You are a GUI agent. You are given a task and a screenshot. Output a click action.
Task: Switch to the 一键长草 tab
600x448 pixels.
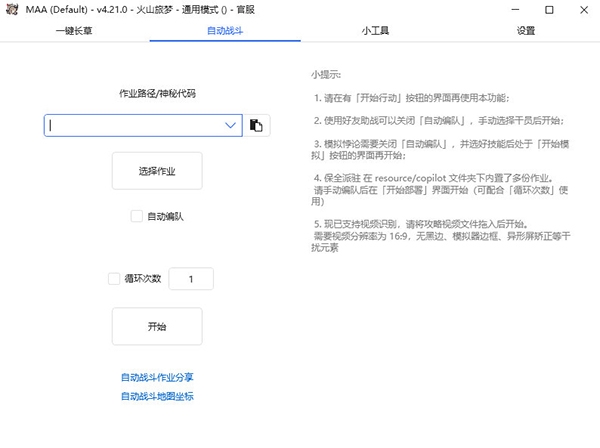pyautogui.click(x=75, y=31)
